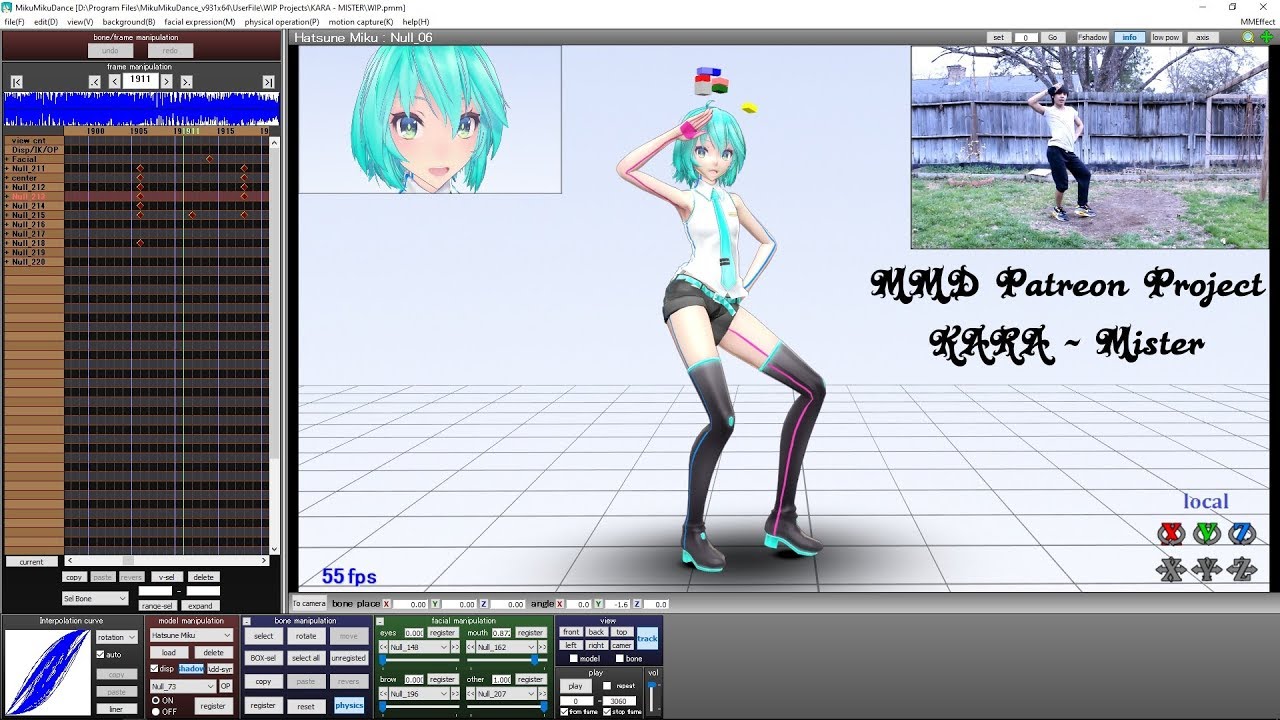Open the motion capture(K) menu

click(x=360, y=22)
